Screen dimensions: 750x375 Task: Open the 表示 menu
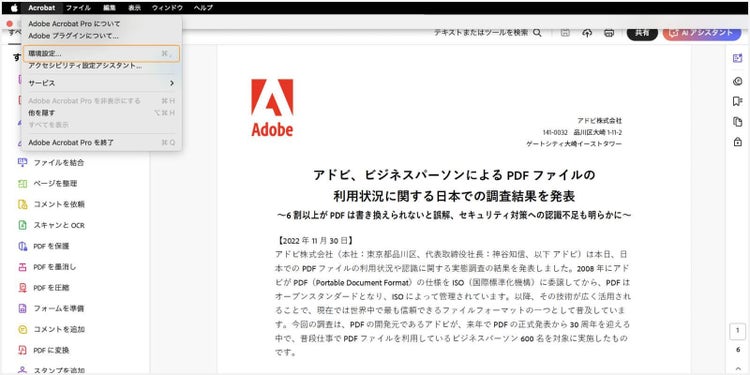coord(134,8)
